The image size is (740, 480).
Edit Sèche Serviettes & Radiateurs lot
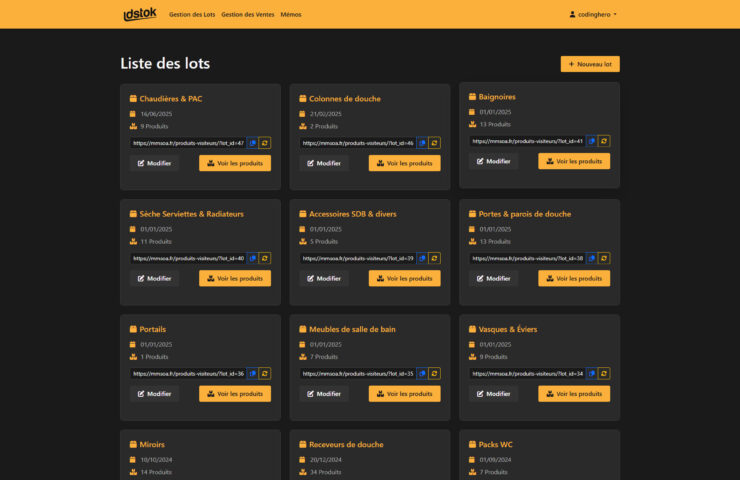pos(154,278)
